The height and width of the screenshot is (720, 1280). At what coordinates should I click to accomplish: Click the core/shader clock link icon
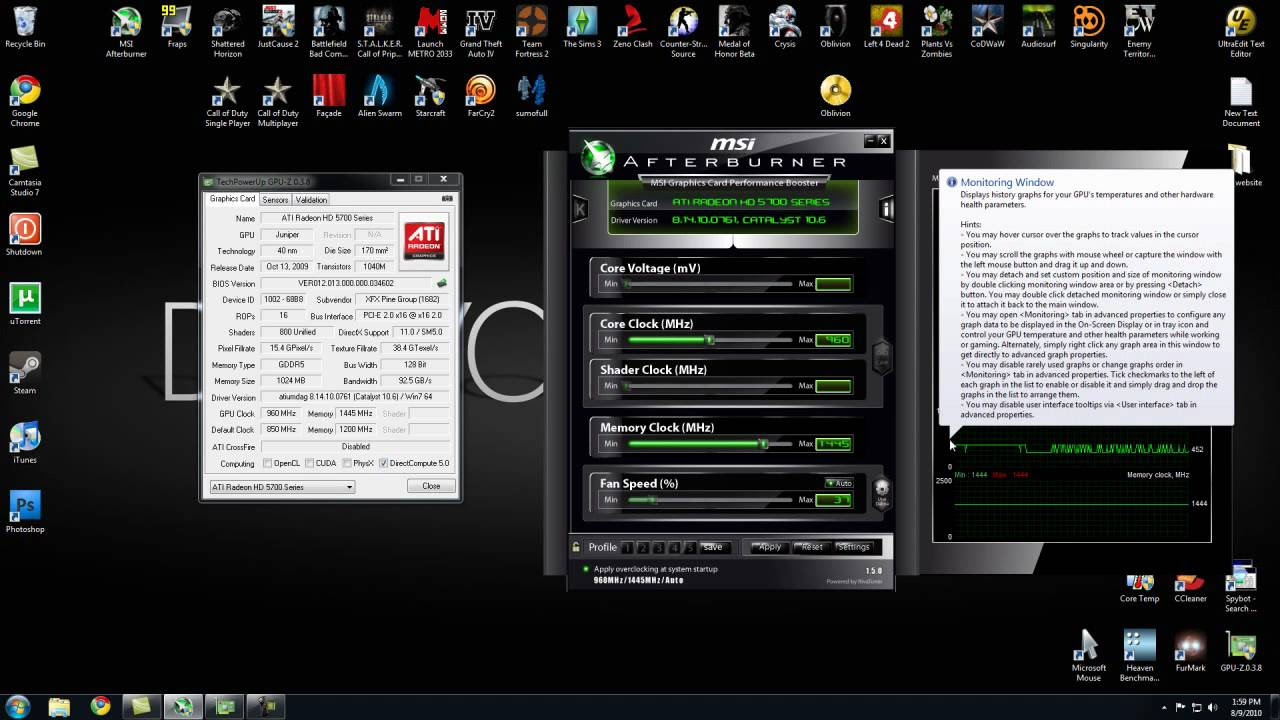(881, 356)
